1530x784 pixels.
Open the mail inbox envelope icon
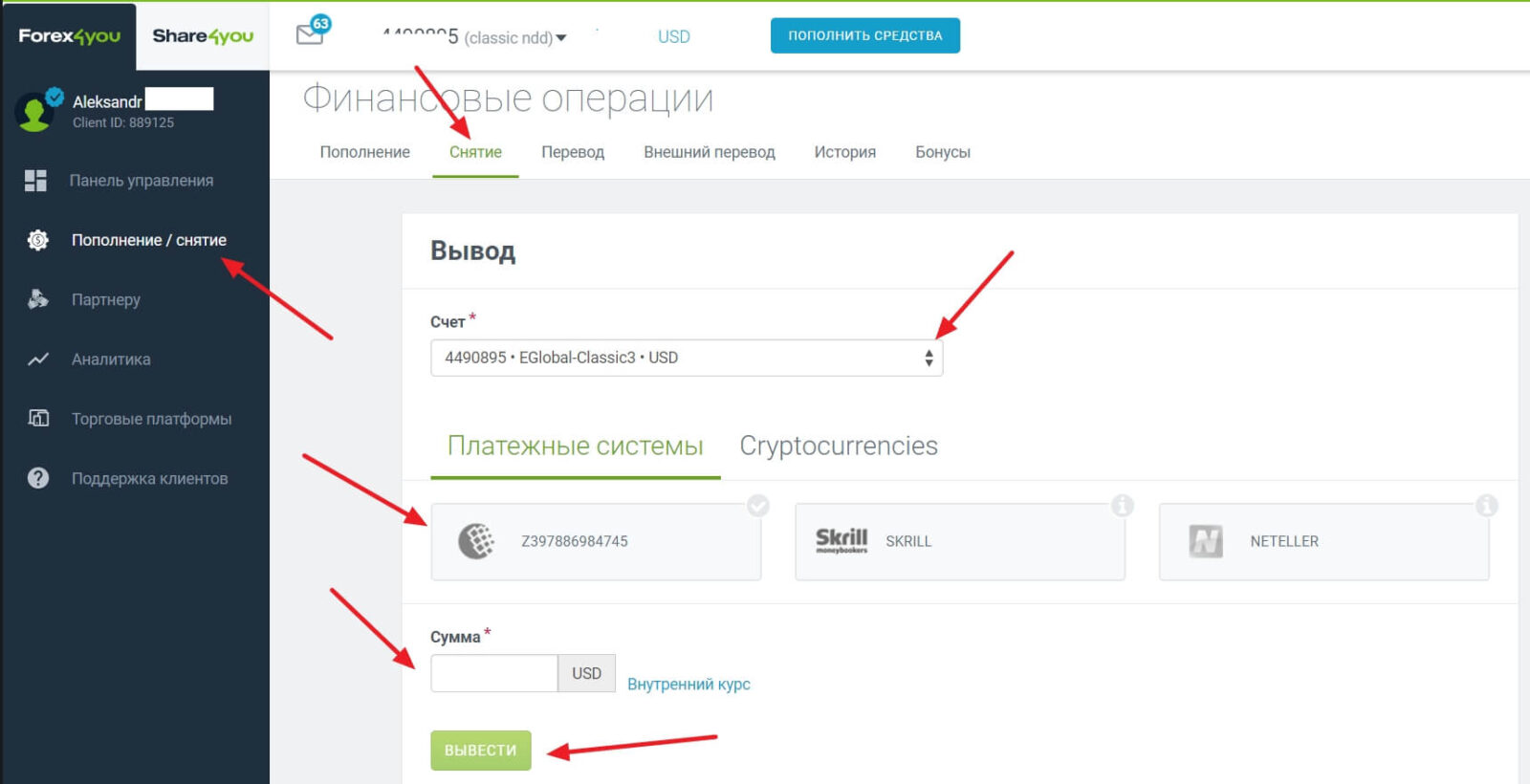pyautogui.click(x=310, y=34)
